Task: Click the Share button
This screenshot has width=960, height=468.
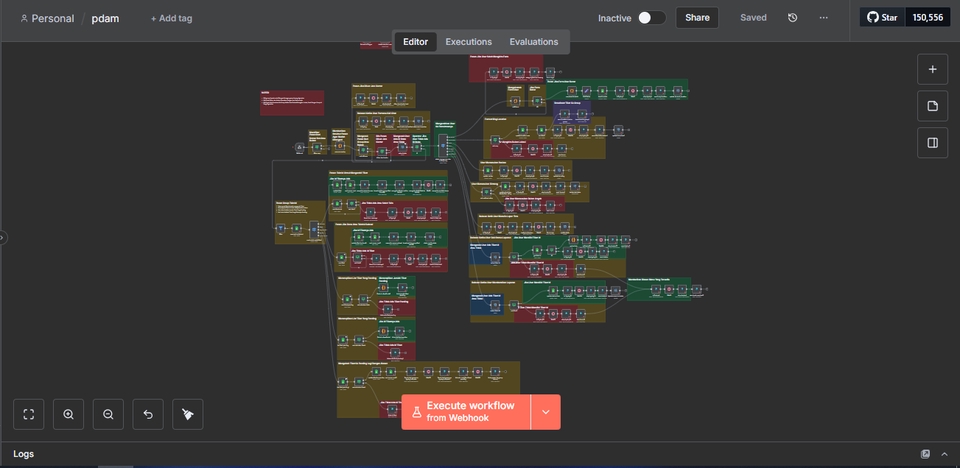Action: pos(697,18)
